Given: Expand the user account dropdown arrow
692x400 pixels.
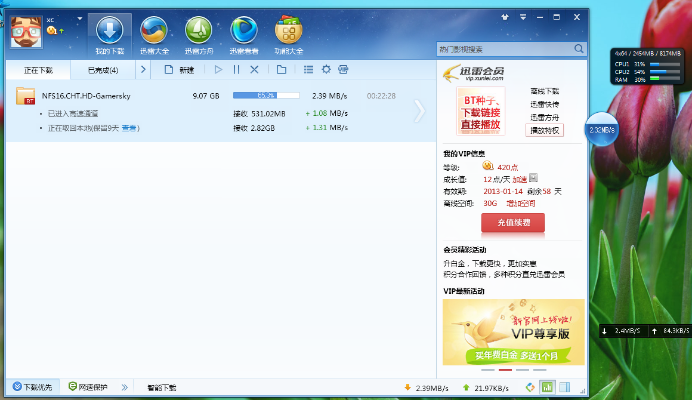Looking at the screenshot, I should (60, 32).
